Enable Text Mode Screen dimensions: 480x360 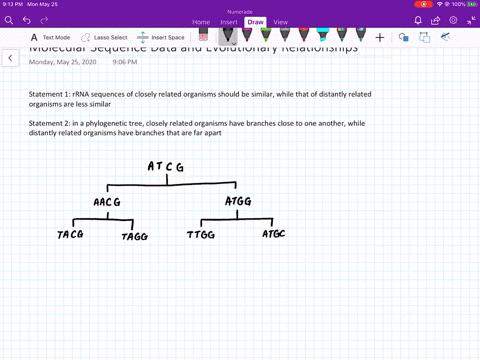tap(50, 37)
